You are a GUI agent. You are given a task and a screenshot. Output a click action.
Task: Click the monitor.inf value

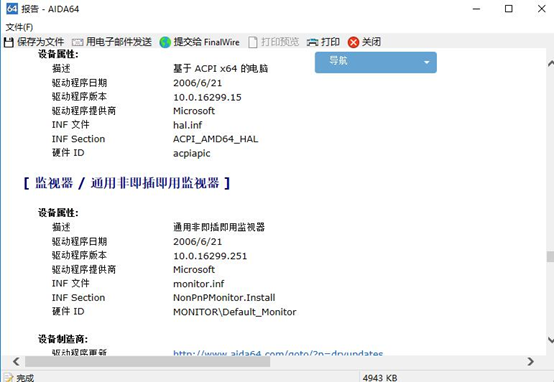[x=199, y=284]
